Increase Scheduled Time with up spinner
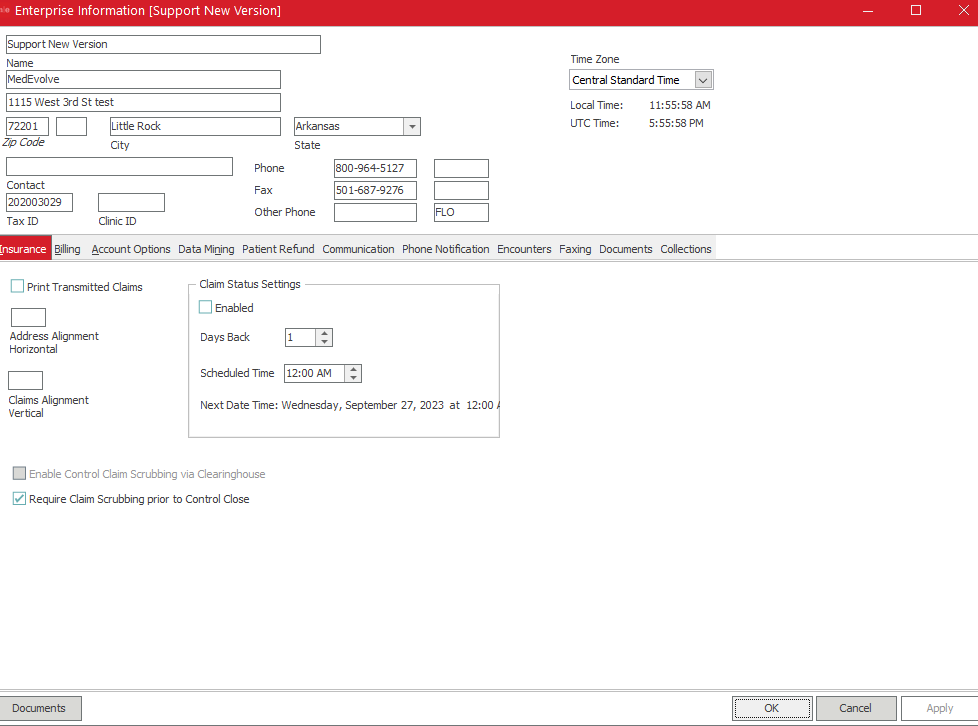This screenshot has height=726, width=978. tap(353, 368)
